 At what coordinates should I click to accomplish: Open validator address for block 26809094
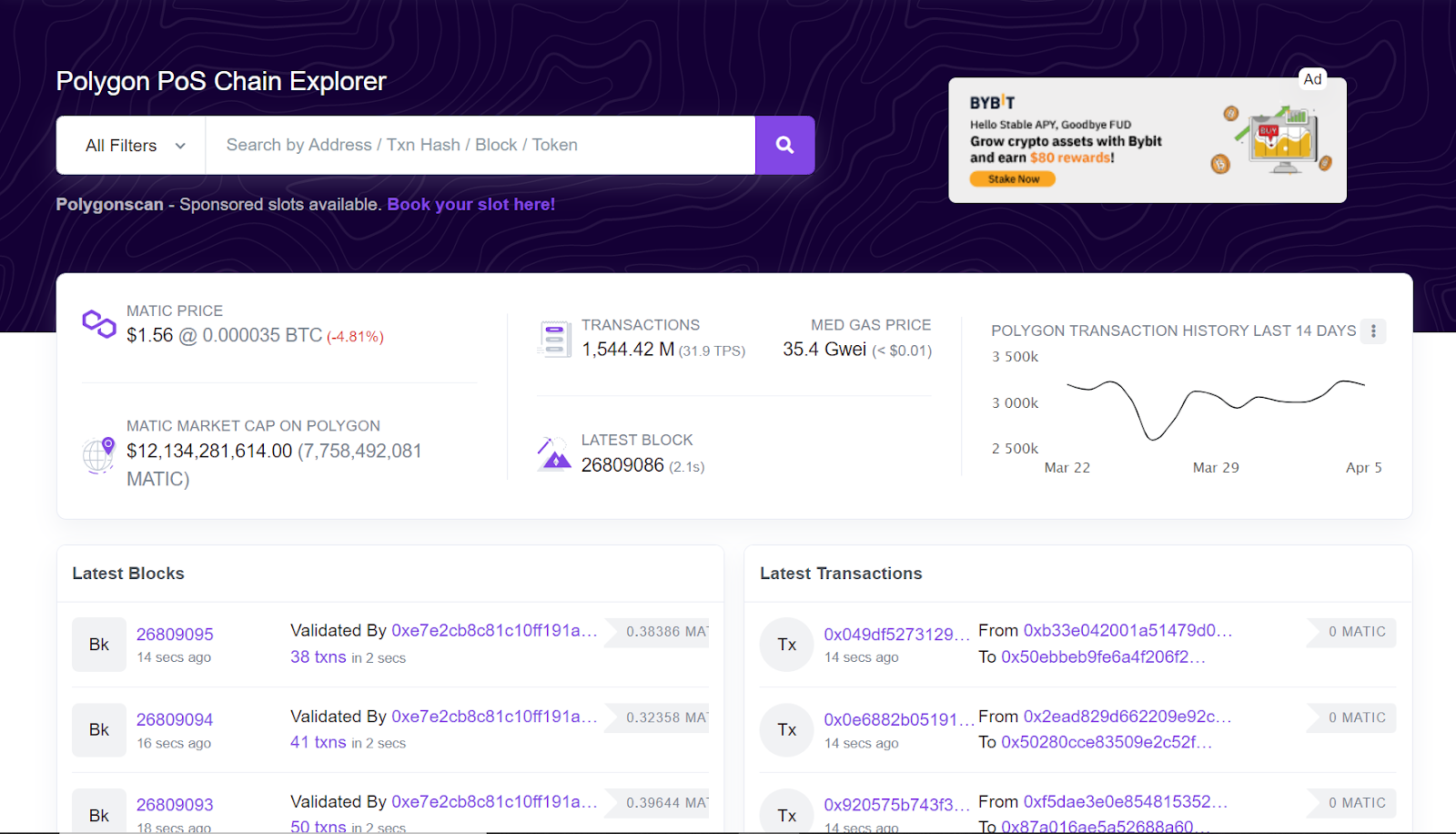(x=494, y=717)
